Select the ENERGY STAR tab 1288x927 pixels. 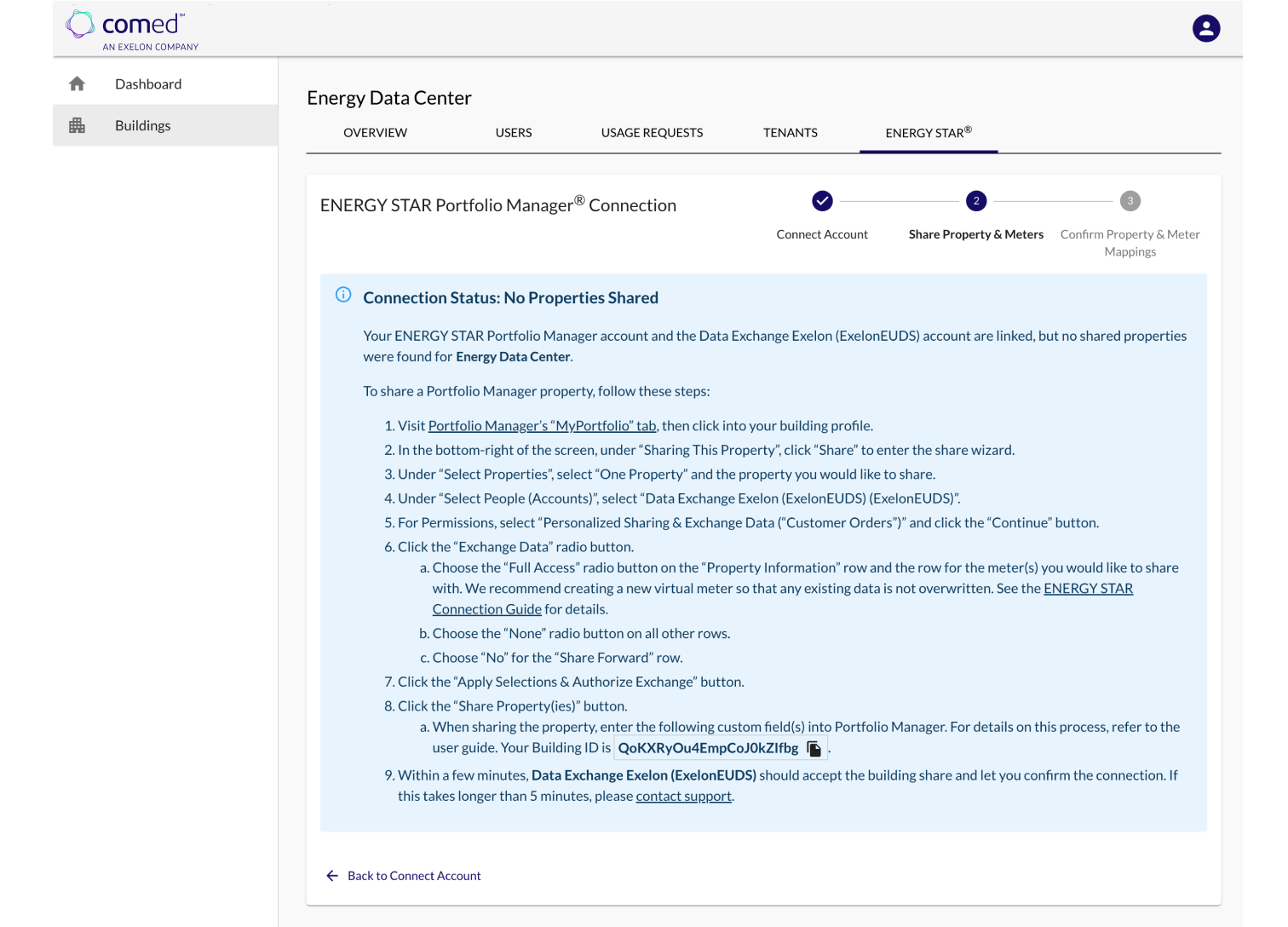point(929,133)
